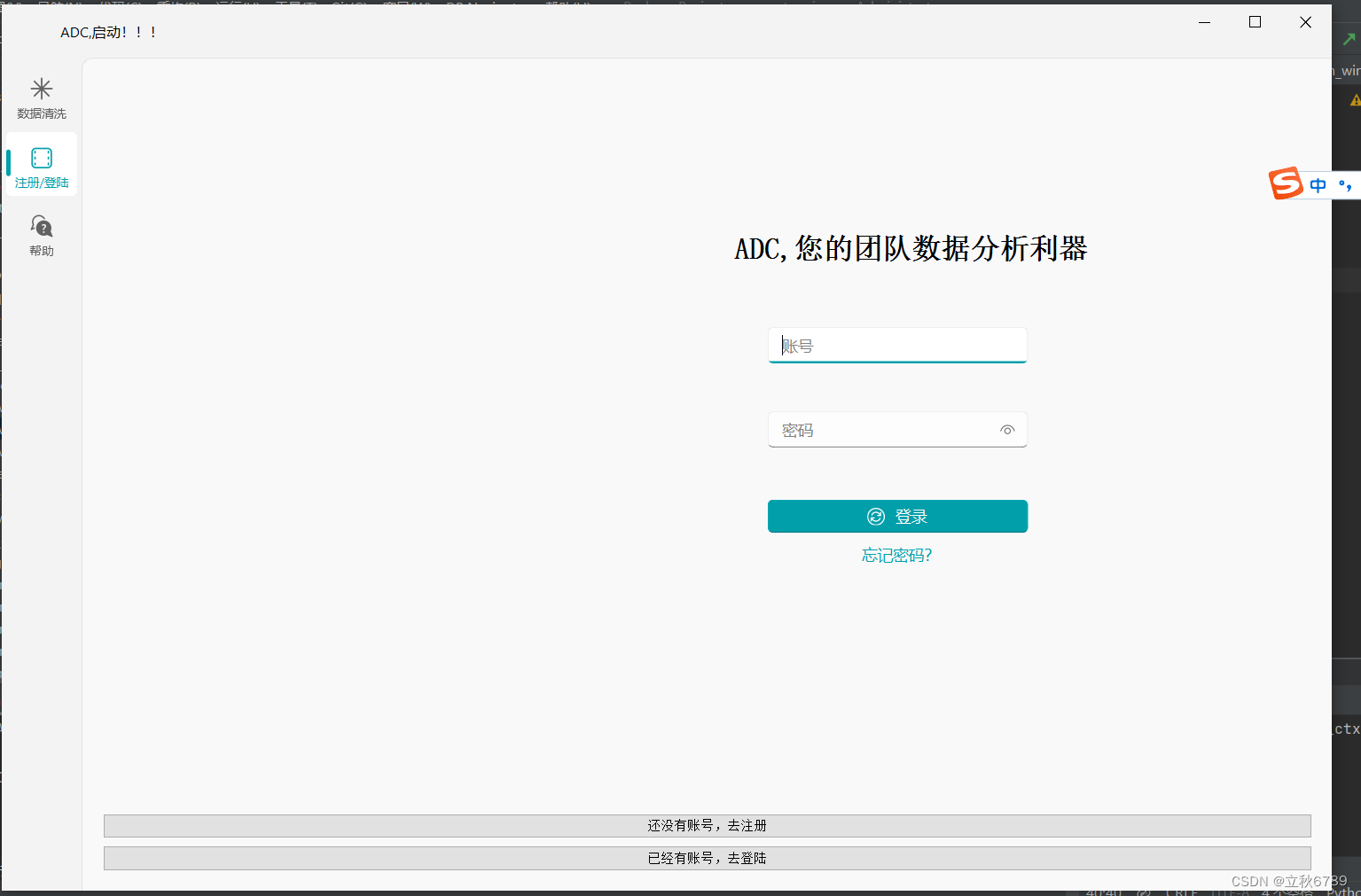Image resolution: width=1361 pixels, height=896 pixels.
Task: Click the yellow warning triangle on right edge
Action: [1355, 99]
